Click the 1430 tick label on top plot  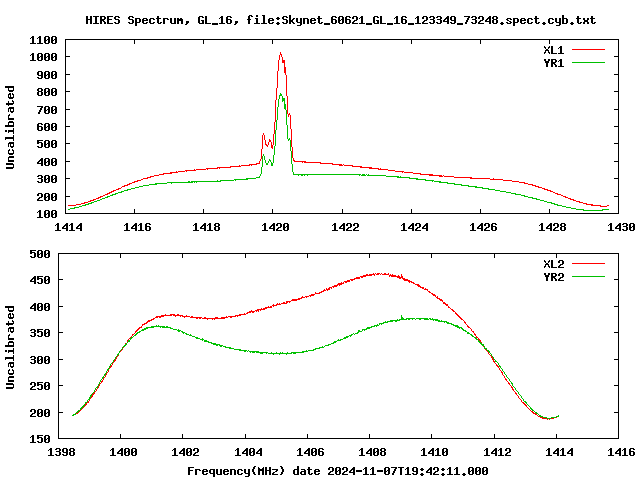pos(621,227)
